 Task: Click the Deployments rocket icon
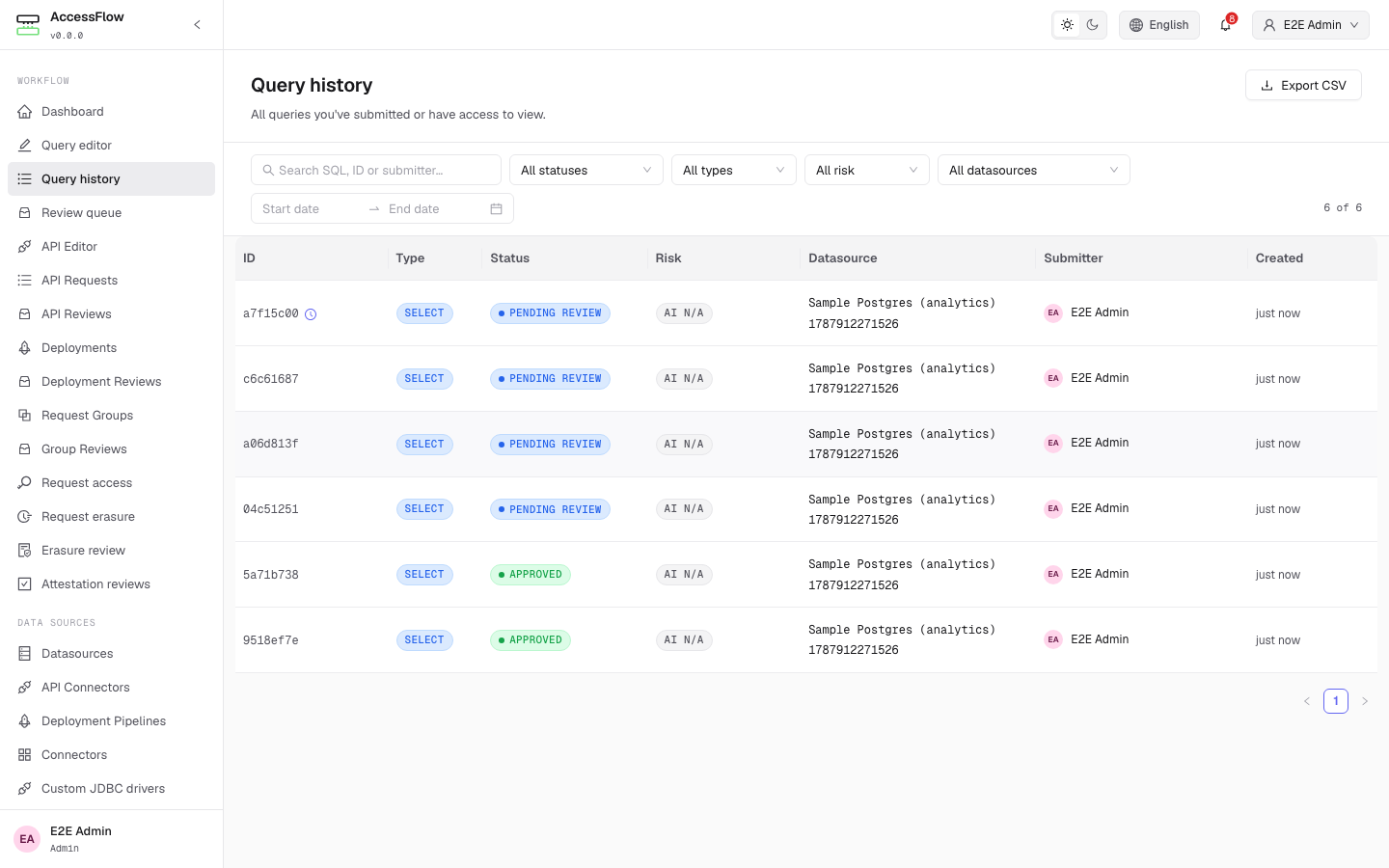[x=25, y=348]
